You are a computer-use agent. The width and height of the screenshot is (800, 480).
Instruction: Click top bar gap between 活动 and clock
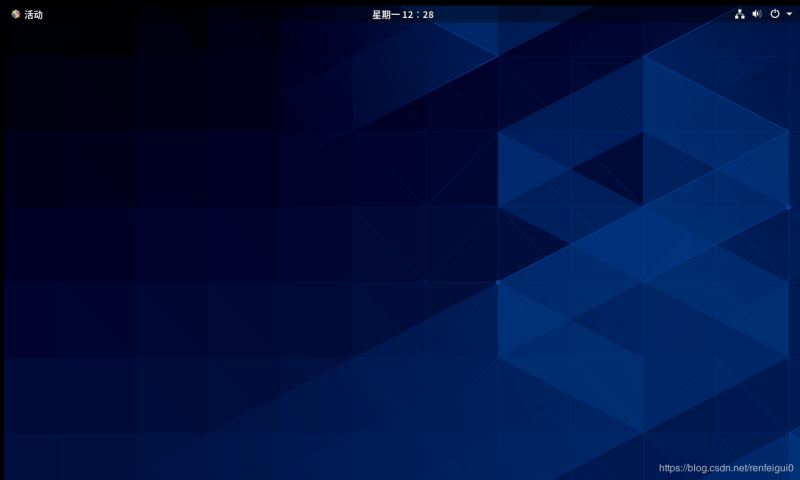point(200,14)
